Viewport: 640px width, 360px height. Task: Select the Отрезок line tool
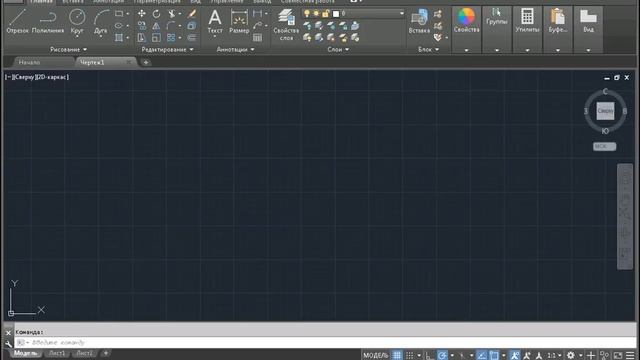pos(18,21)
